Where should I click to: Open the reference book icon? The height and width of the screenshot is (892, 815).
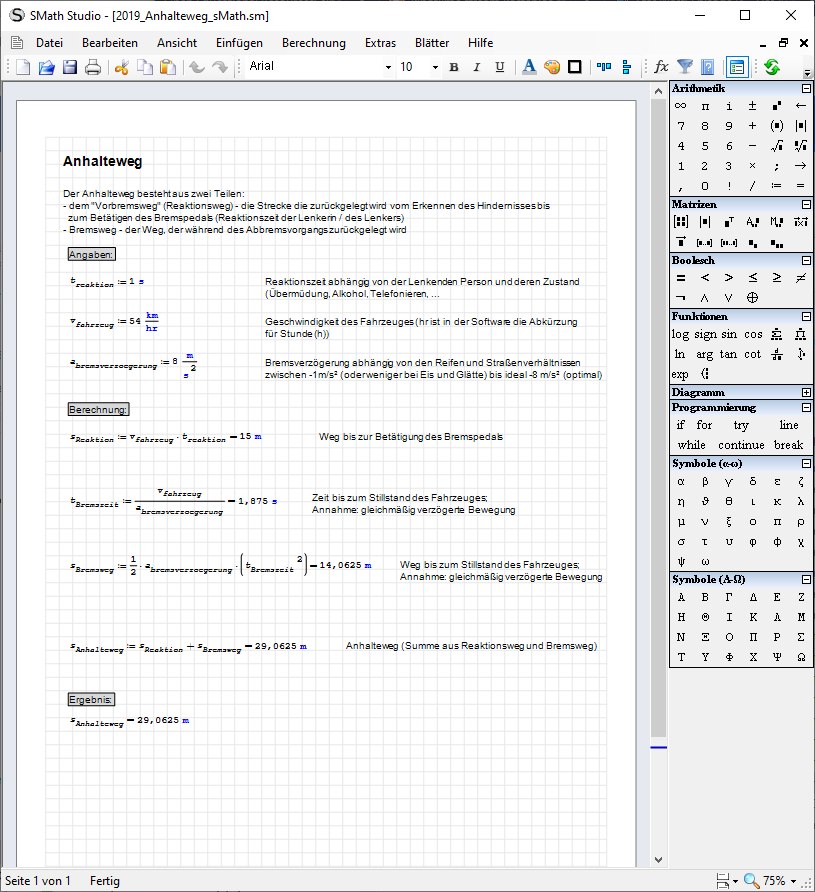tap(708, 67)
